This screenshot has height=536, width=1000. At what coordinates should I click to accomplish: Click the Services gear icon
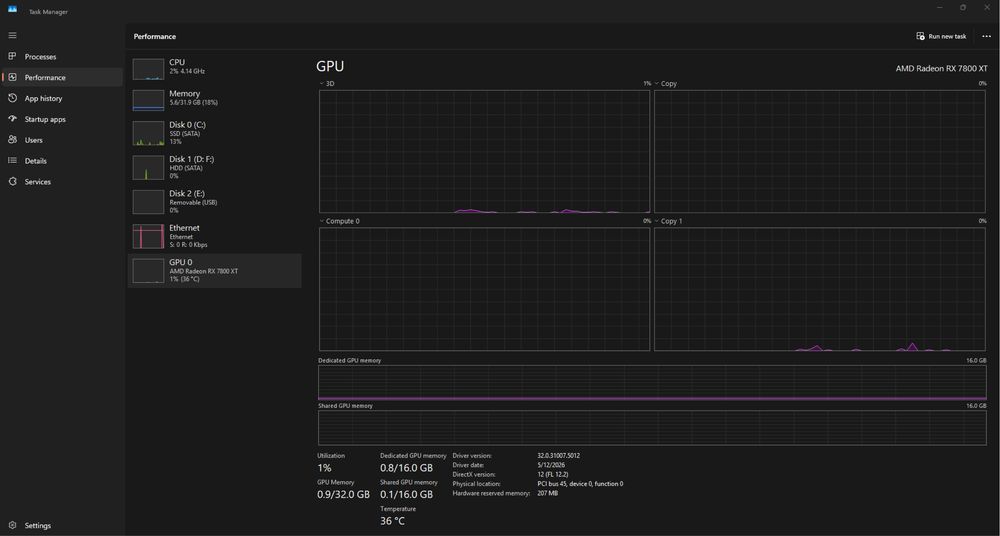click(12, 182)
